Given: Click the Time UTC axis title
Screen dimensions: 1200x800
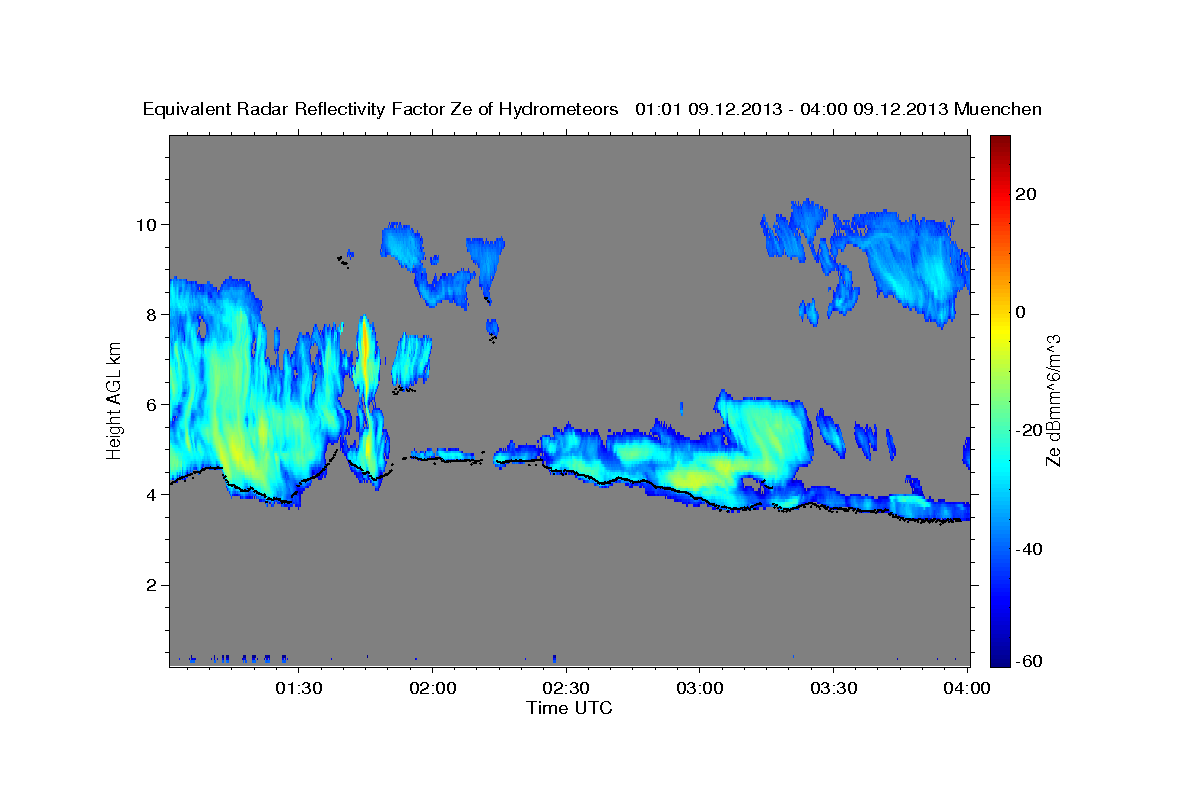Looking at the screenshot, I should point(569,708).
